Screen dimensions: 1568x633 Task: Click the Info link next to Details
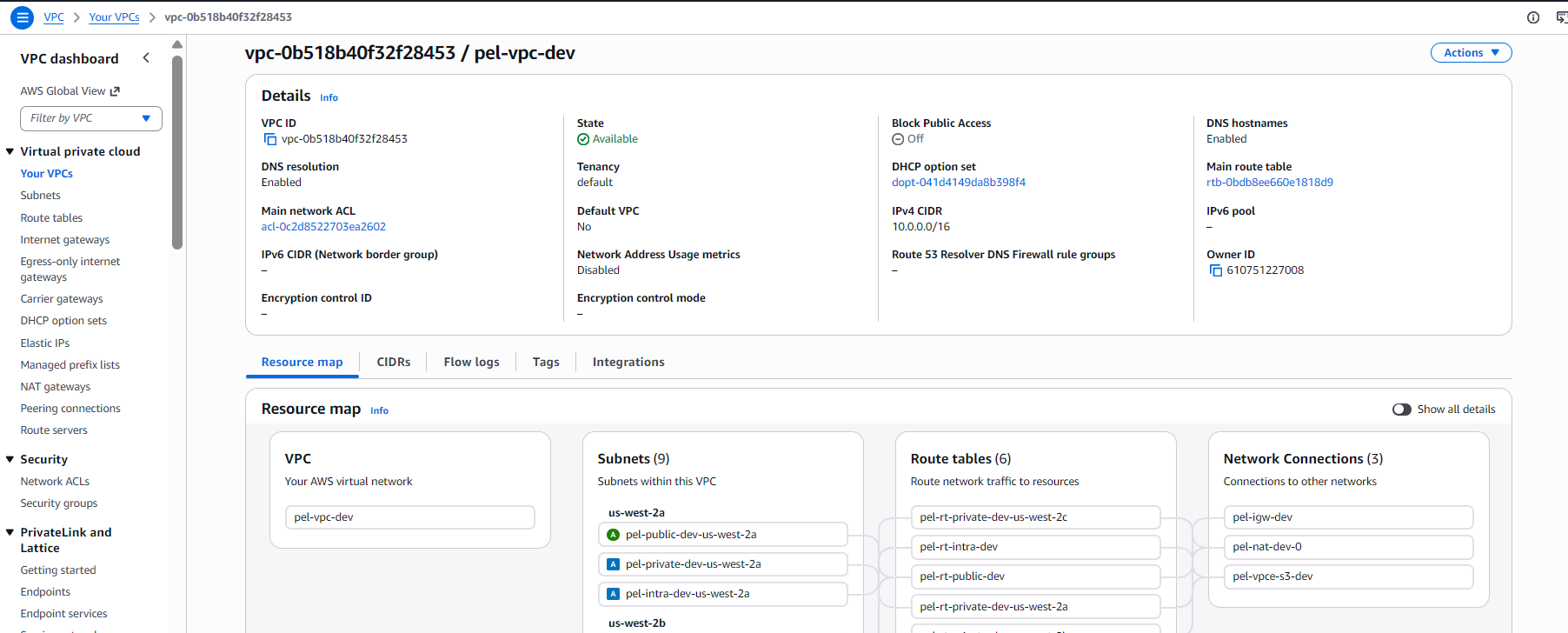click(329, 97)
